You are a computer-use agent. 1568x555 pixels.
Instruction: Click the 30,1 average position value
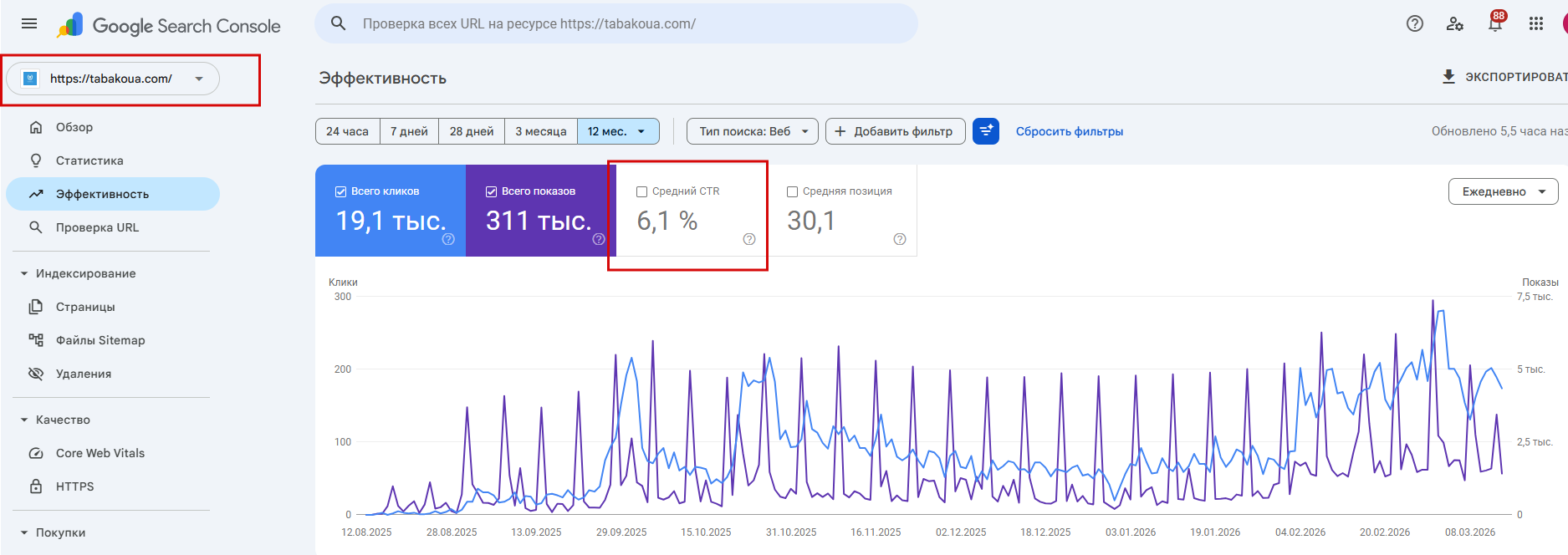click(811, 221)
